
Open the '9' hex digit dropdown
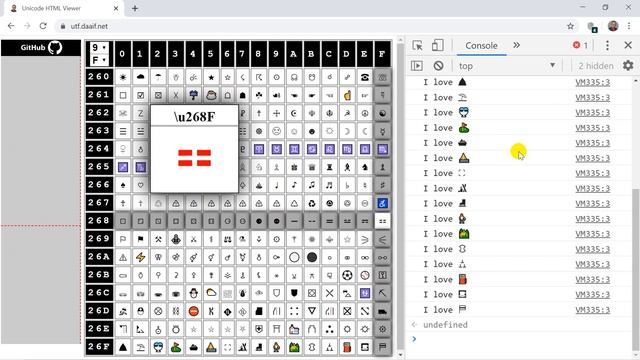(x=99, y=48)
